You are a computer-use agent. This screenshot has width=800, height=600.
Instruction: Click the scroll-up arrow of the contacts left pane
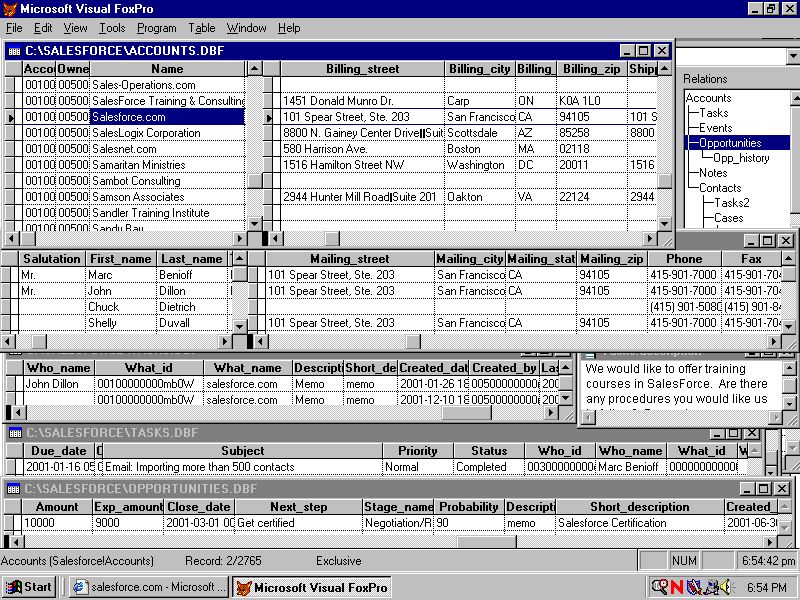click(239, 259)
